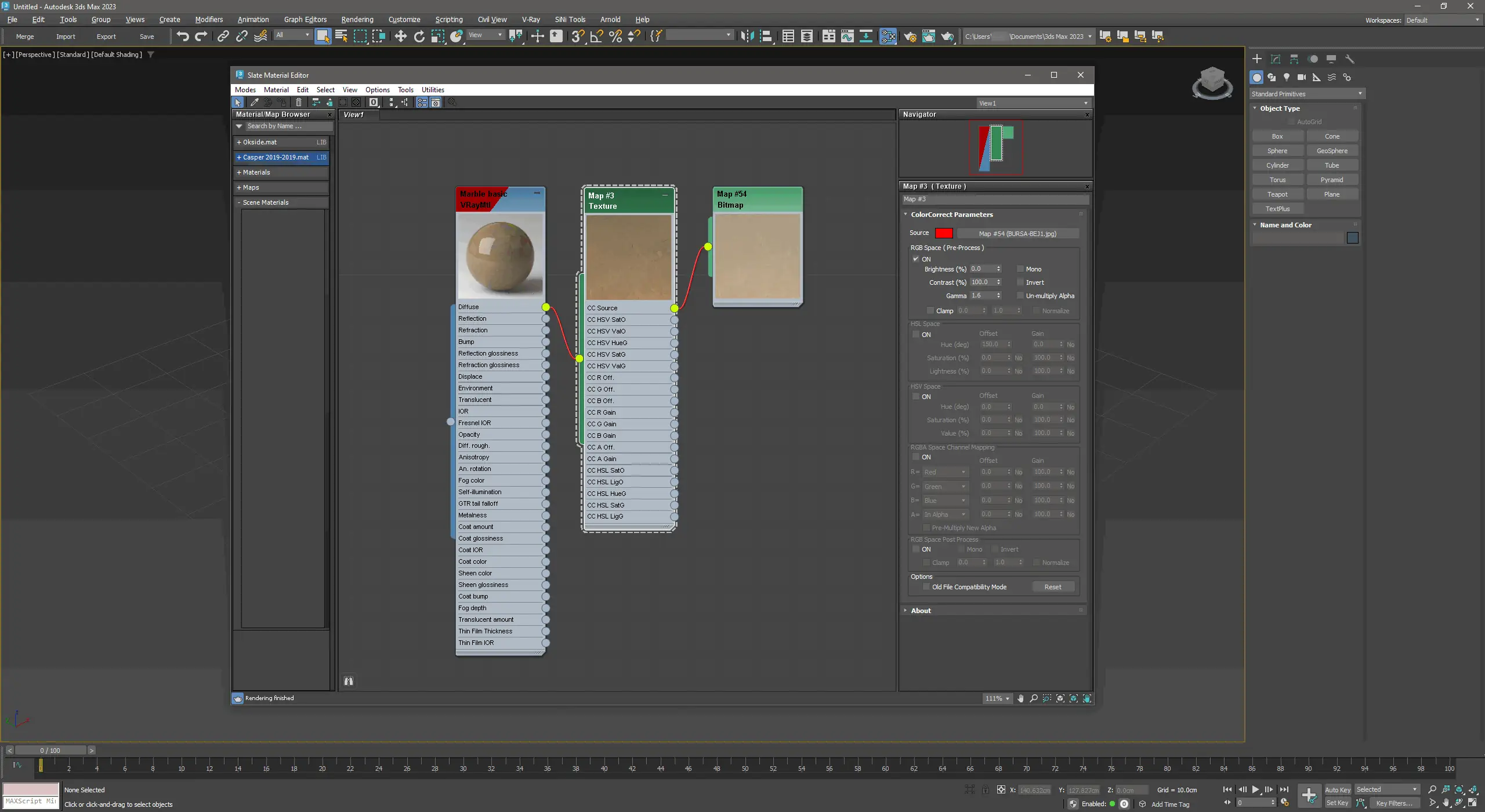The width and height of the screenshot is (1485, 812).
Task: Open the Standard Primitives dropdown
Action: pyautogui.click(x=1306, y=94)
